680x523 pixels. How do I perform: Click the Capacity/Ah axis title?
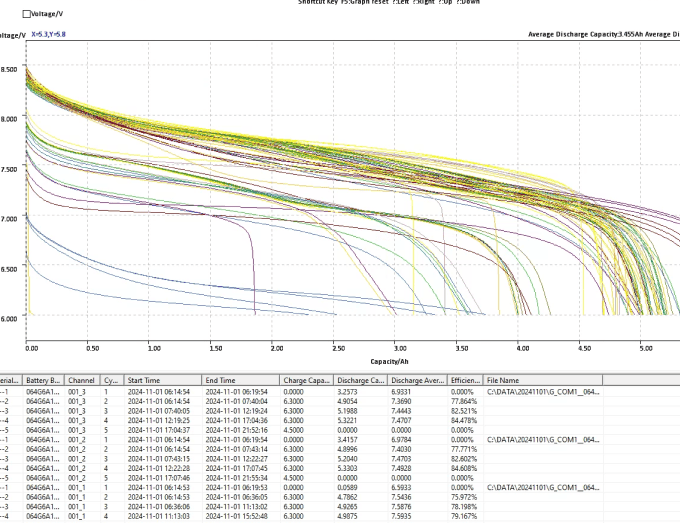389,361
